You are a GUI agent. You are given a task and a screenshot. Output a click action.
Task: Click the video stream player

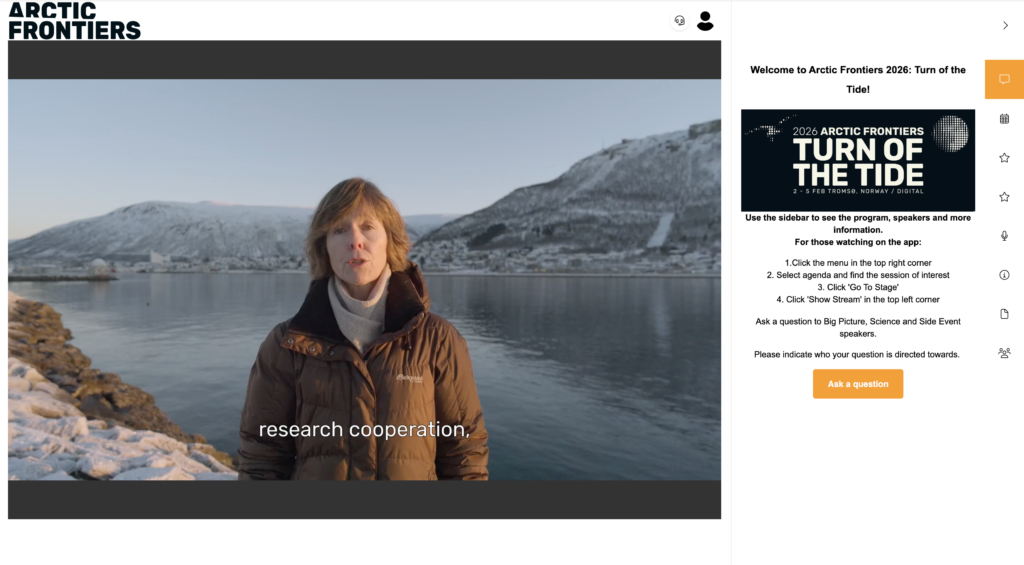coord(364,280)
